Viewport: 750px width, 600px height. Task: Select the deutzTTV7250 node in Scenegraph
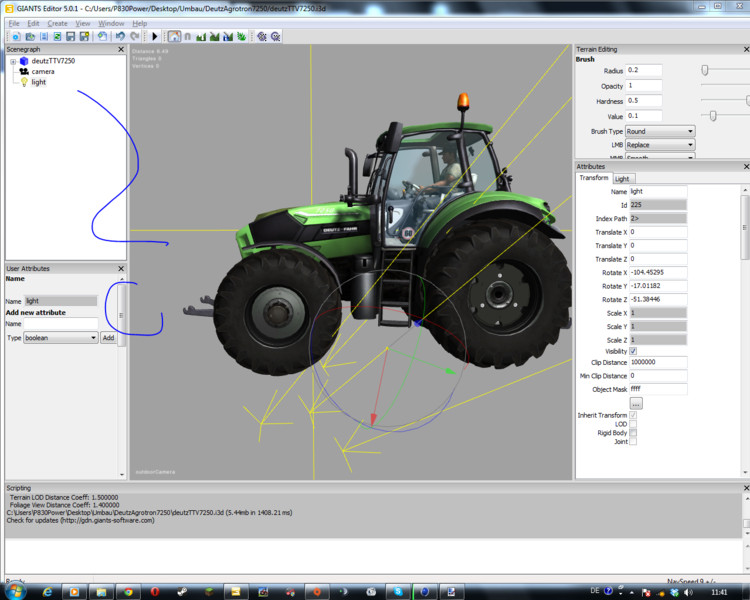click(x=53, y=61)
